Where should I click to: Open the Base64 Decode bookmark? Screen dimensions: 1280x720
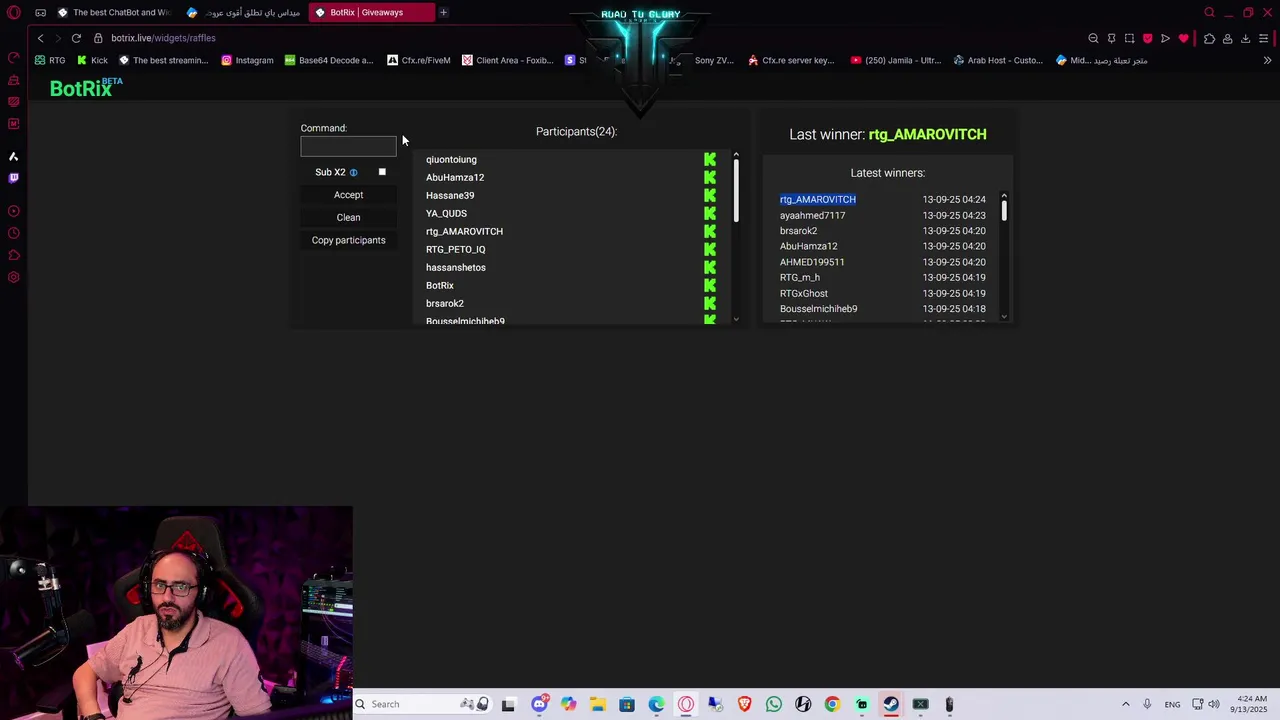[329, 60]
